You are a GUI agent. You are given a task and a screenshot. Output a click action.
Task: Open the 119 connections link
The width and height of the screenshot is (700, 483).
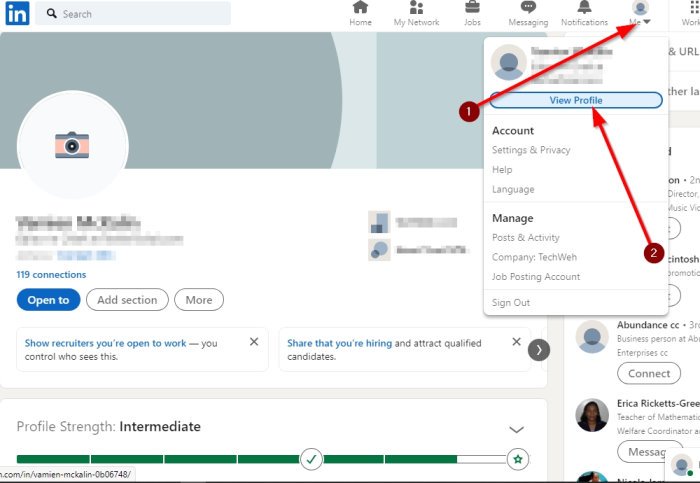coord(51,275)
